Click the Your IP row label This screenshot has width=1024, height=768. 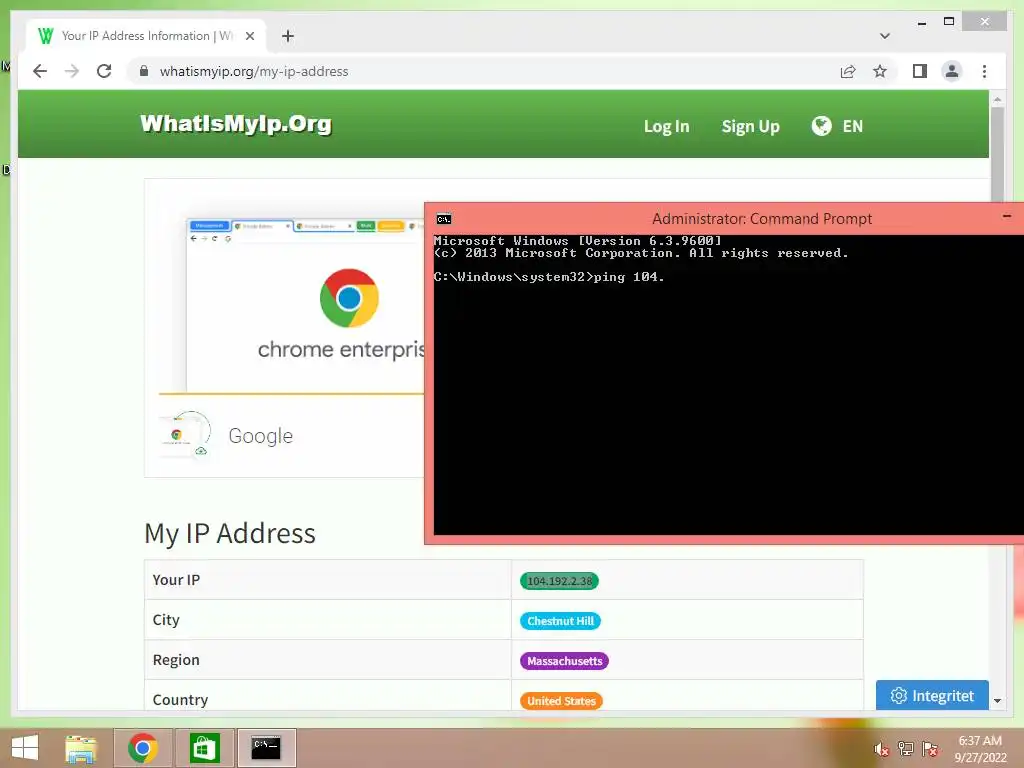176,580
